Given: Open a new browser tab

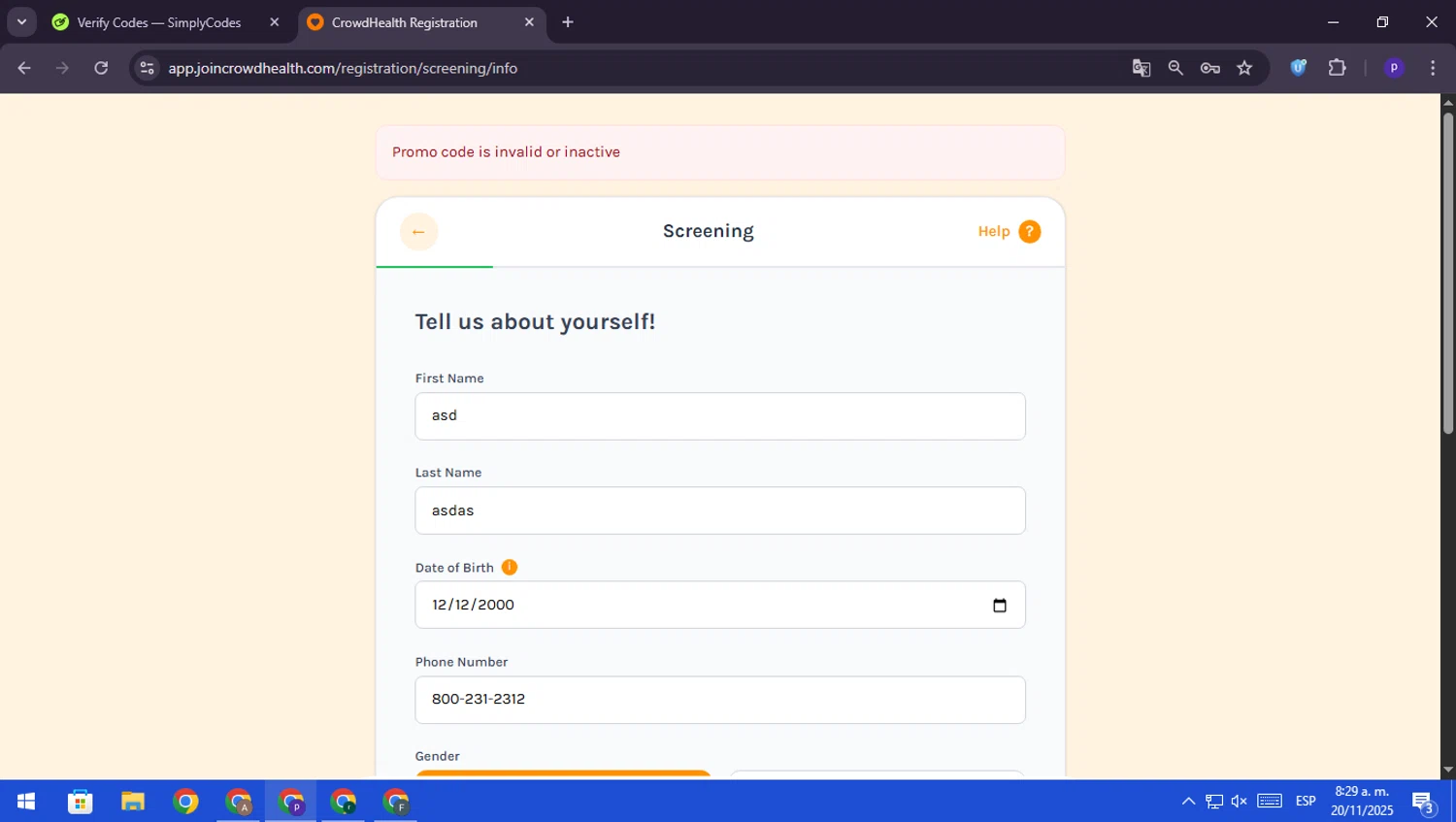Looking at the screenshot, I should 568,22.
